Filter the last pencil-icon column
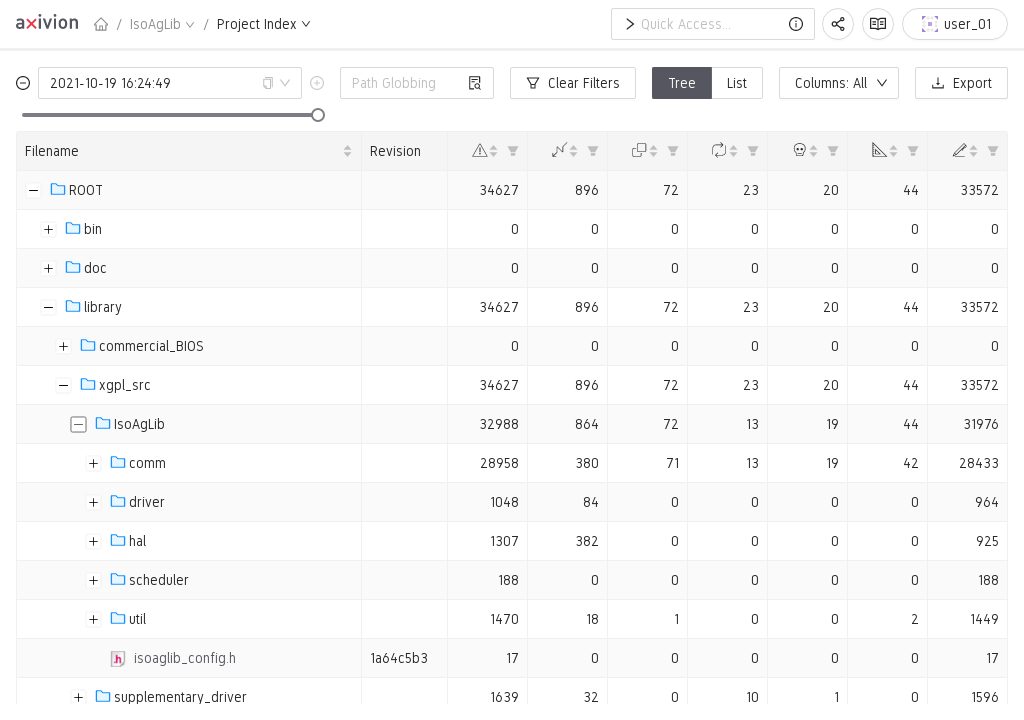The width and height of the screenshot is (1024, 720). pyautogui.click(x=993, y=151)
